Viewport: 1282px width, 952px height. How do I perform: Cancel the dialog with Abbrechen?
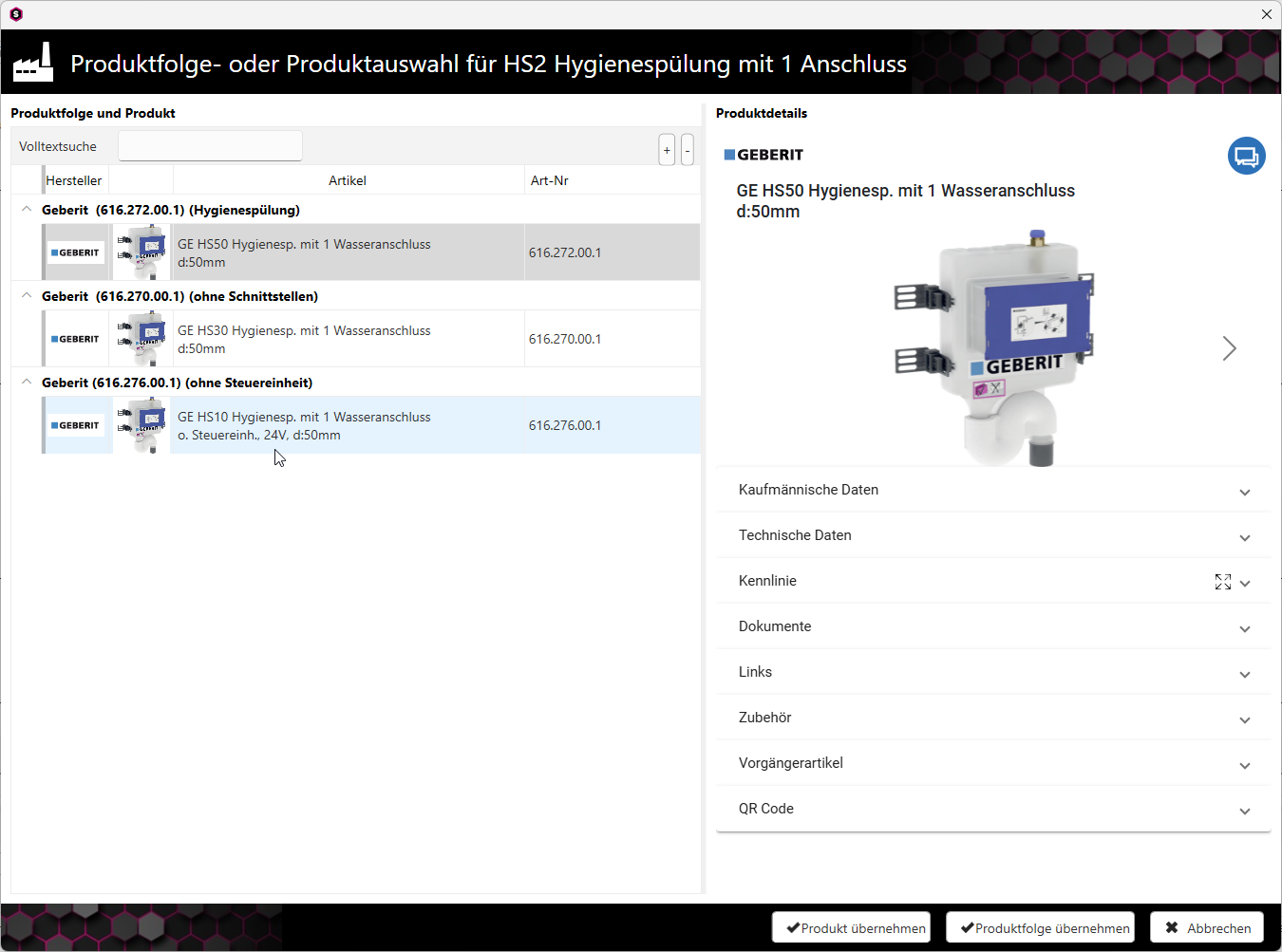pos(1207,927)
